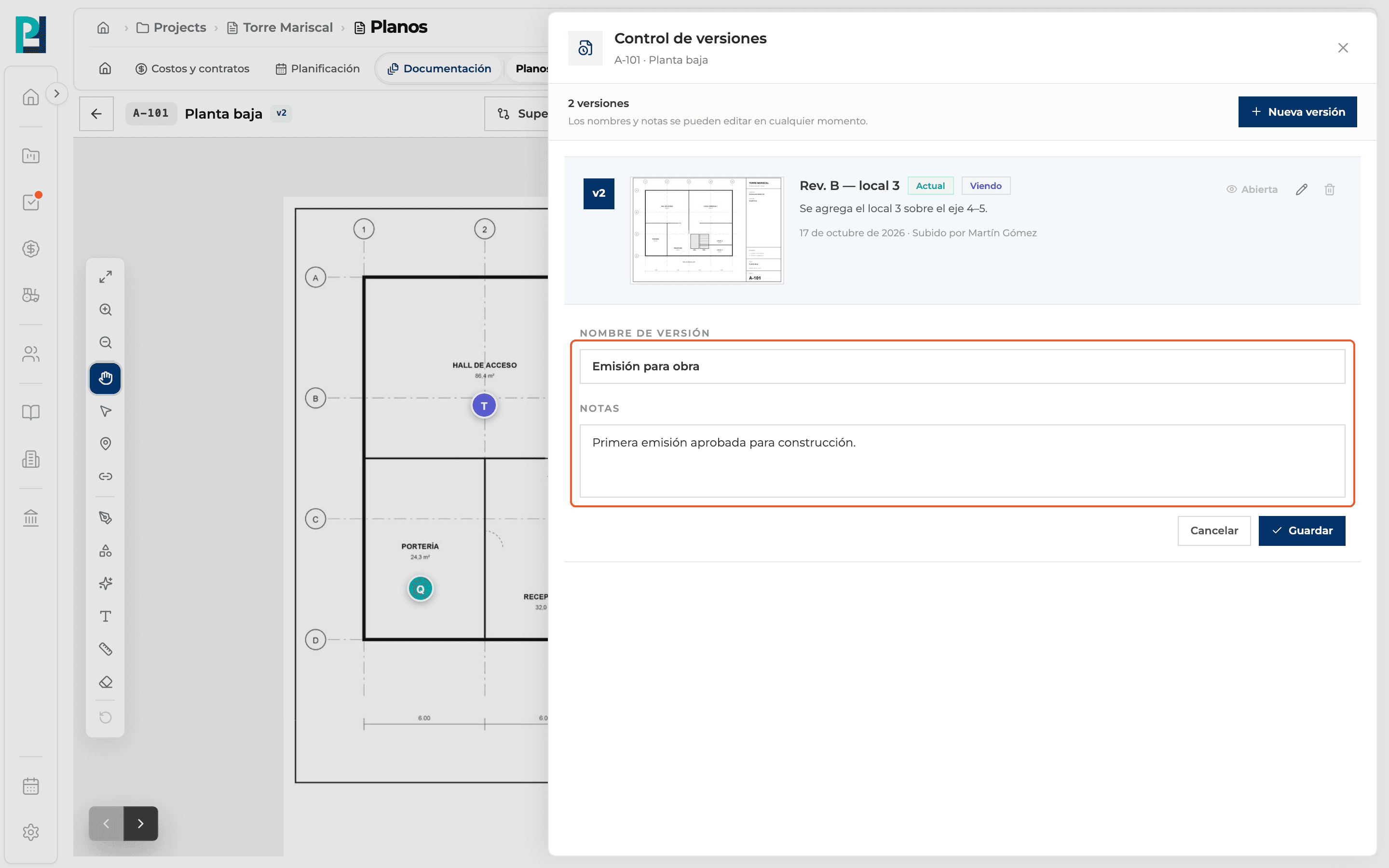
Task: Open the Documentación tab
Action: pyautogui.click(x=439, y=68)
